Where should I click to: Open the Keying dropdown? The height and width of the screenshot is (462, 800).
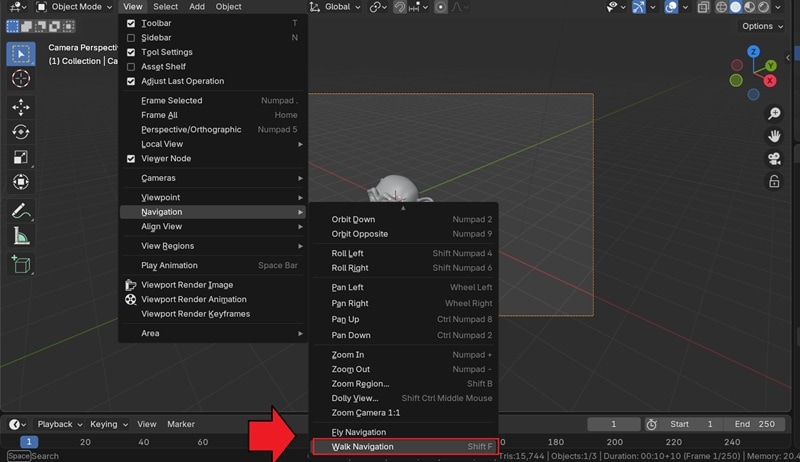coord(109,424)
